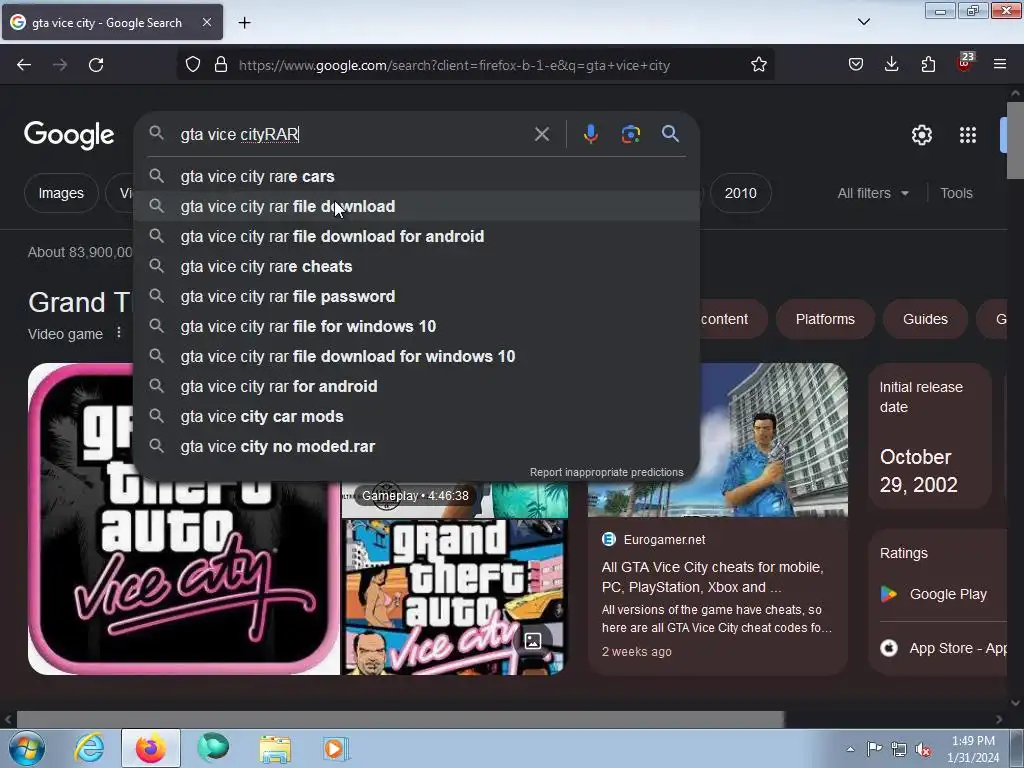Open the search Tools button
Image resolution: width=1024 pixels, height=768 pixels.
point(956,193)
